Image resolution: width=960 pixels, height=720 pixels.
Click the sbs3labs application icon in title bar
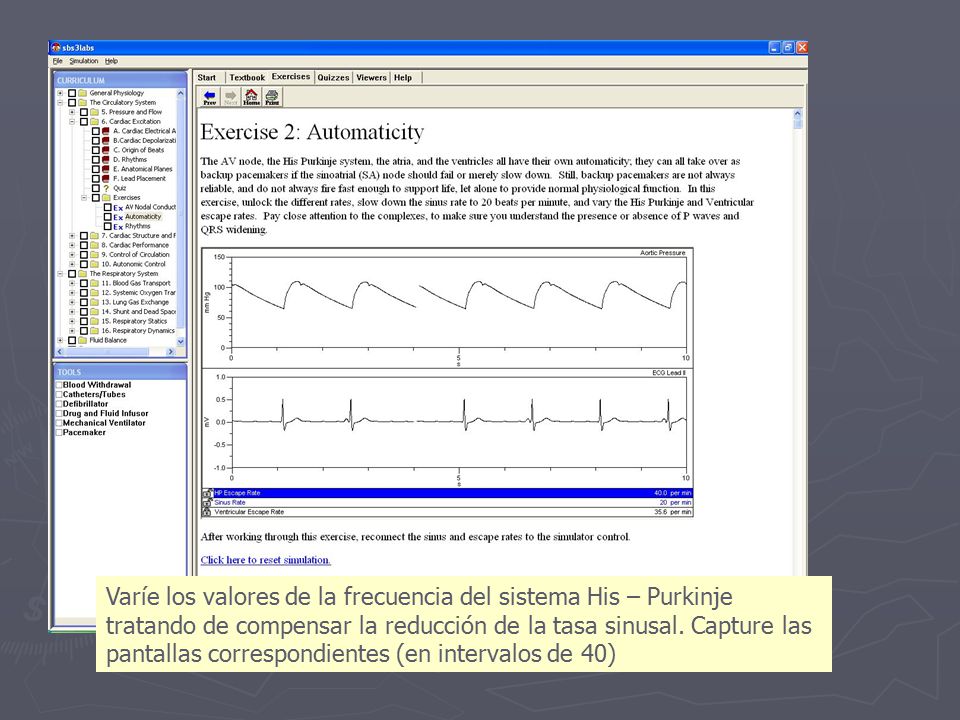[x=56, y=47]
